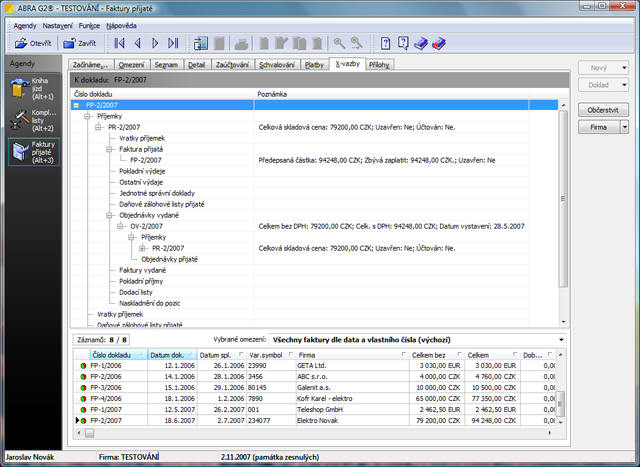Click status dot of row FP-1/2006
Image resolution: width=640 pixels, height=467 pixels.
click(83, 366)
